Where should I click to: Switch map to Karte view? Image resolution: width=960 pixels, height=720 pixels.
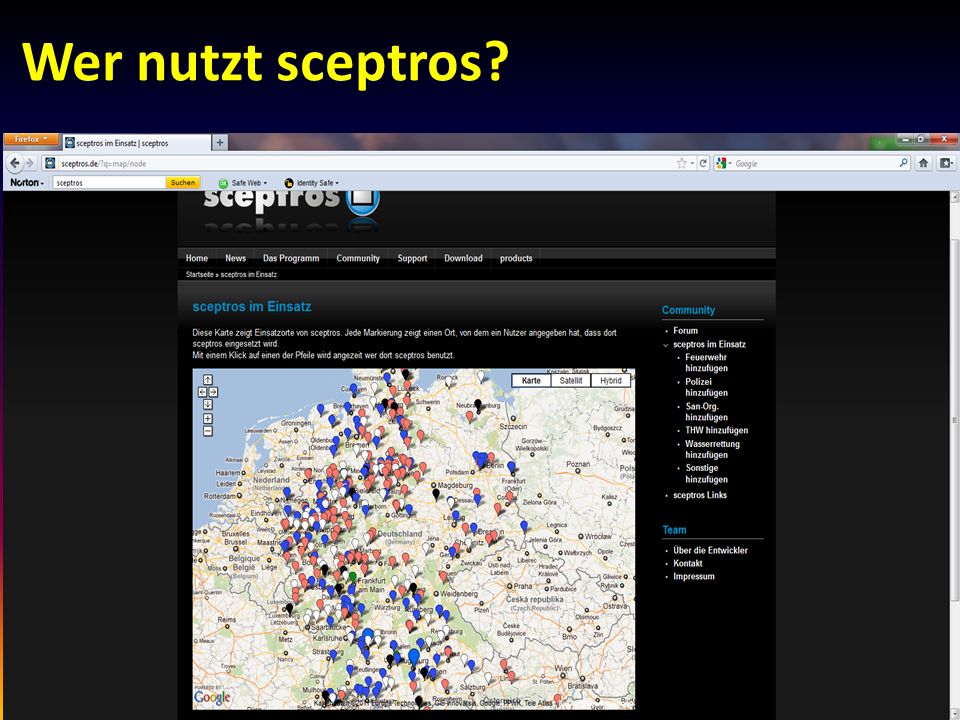[531, 380]
